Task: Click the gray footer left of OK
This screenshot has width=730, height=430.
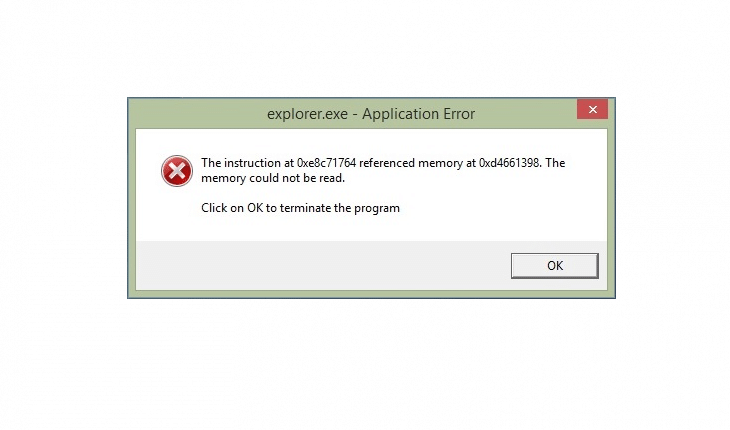Action: (321, 265)
